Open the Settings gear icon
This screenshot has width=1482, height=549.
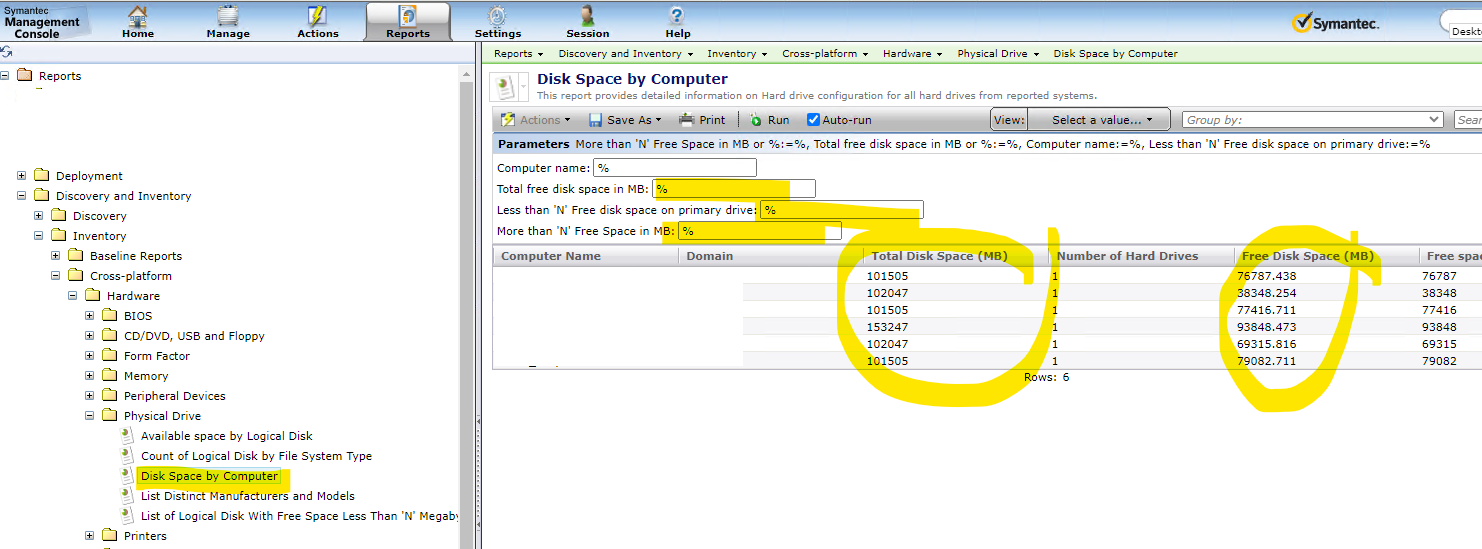(497, 17)
